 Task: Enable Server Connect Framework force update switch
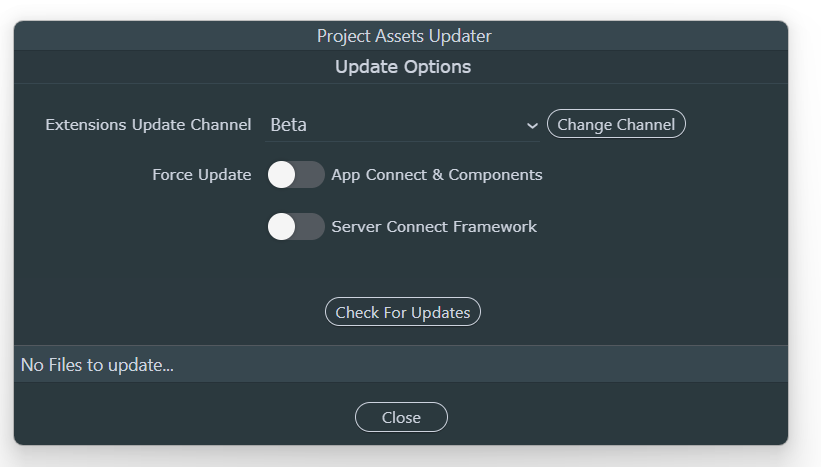[x=296, y=227]
